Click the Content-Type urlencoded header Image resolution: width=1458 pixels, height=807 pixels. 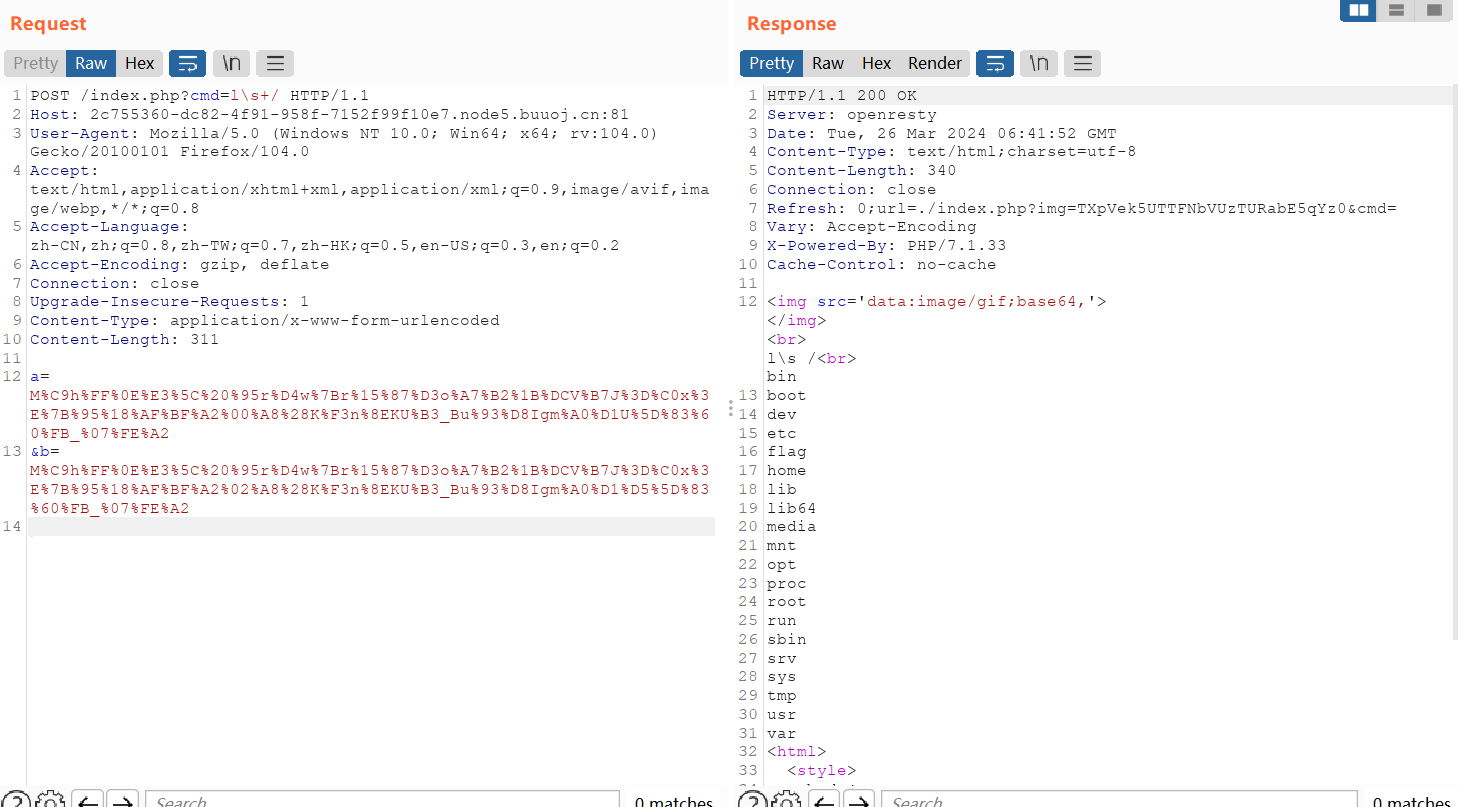265,321
